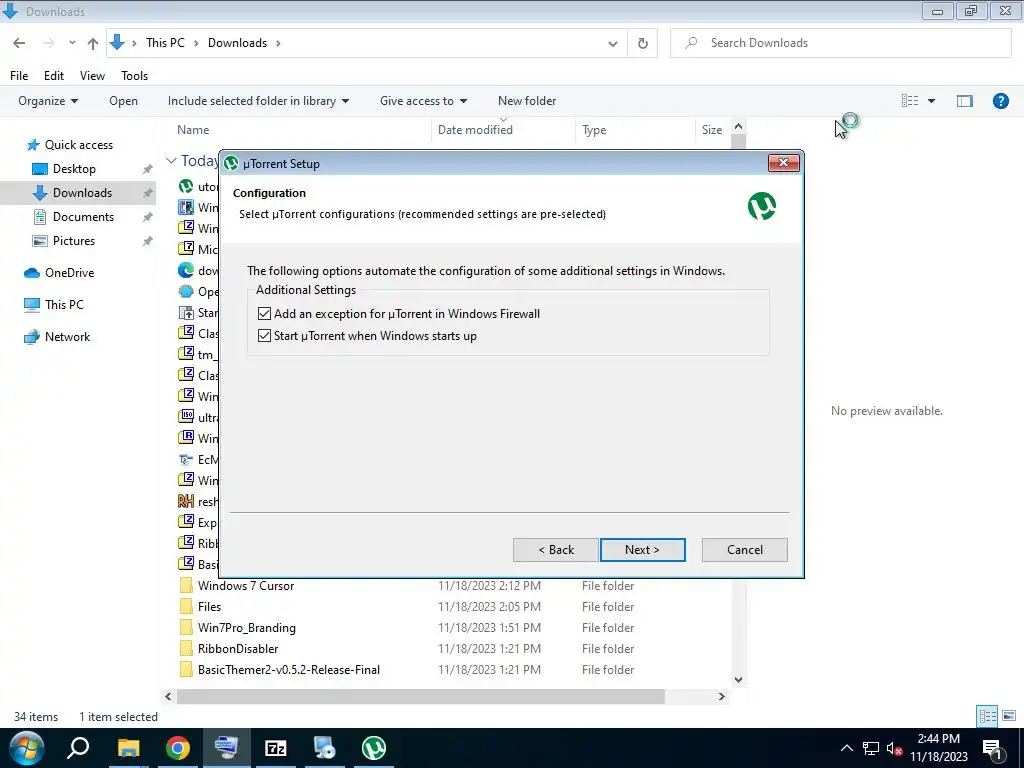The height and width of the screenshot is (768, 1024).
Task: Open recent locations dropdown chevron
Action: (72, 43)
